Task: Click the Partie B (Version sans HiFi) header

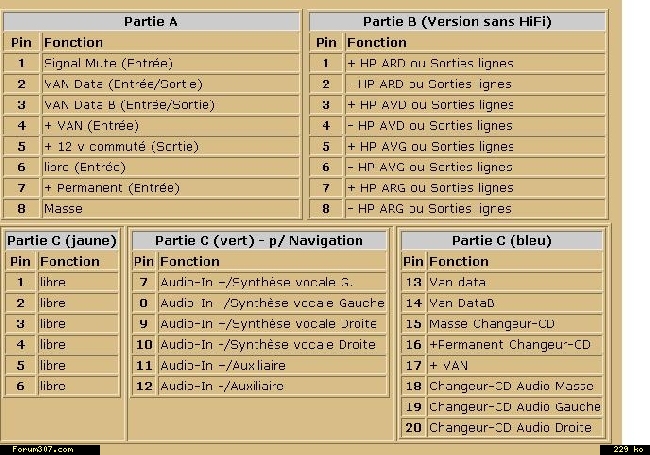Action: [x=457, y=21]
